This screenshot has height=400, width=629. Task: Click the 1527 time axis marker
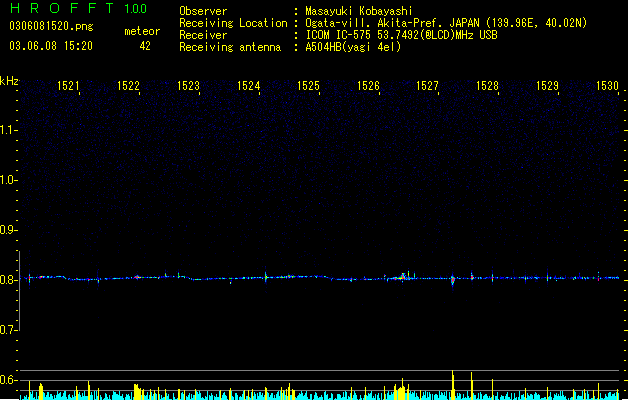click(x=428, y=86)
